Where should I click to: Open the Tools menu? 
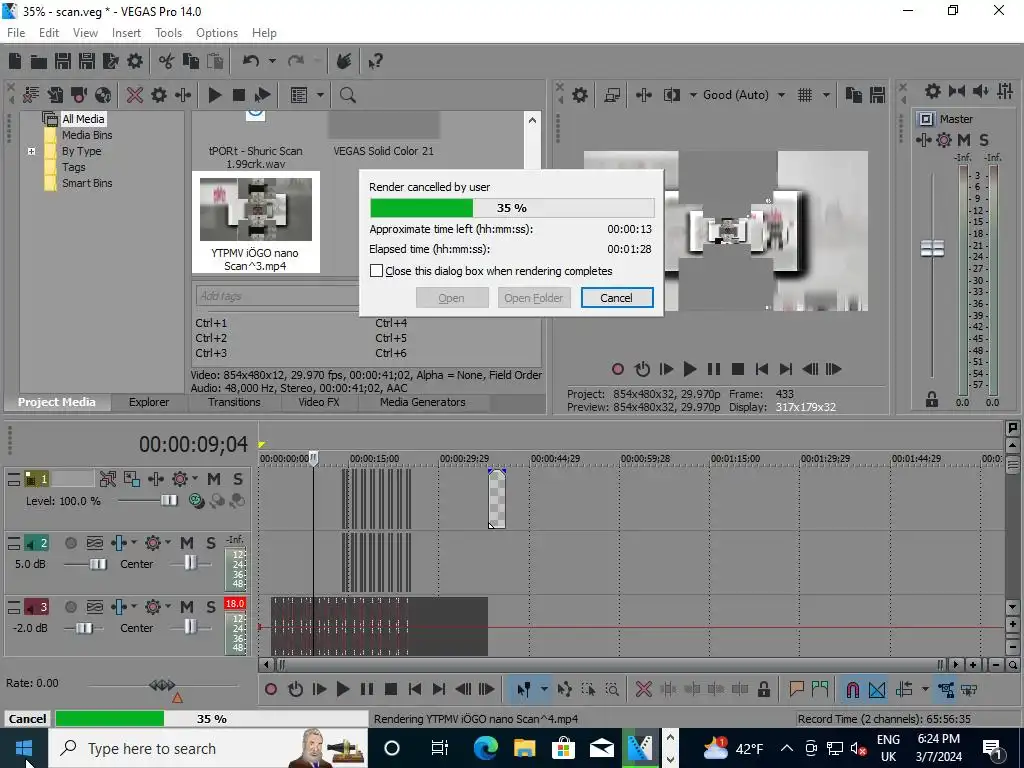click(168, 33)
